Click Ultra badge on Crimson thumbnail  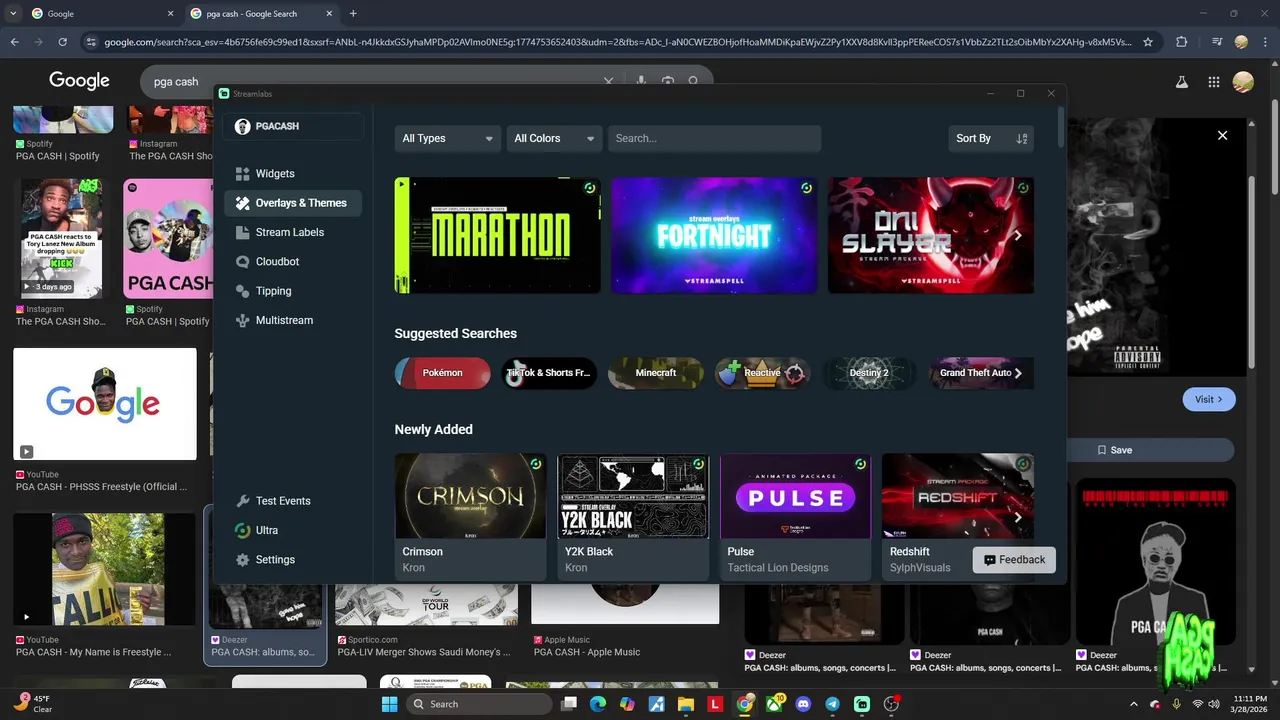(x=536, y=464)
